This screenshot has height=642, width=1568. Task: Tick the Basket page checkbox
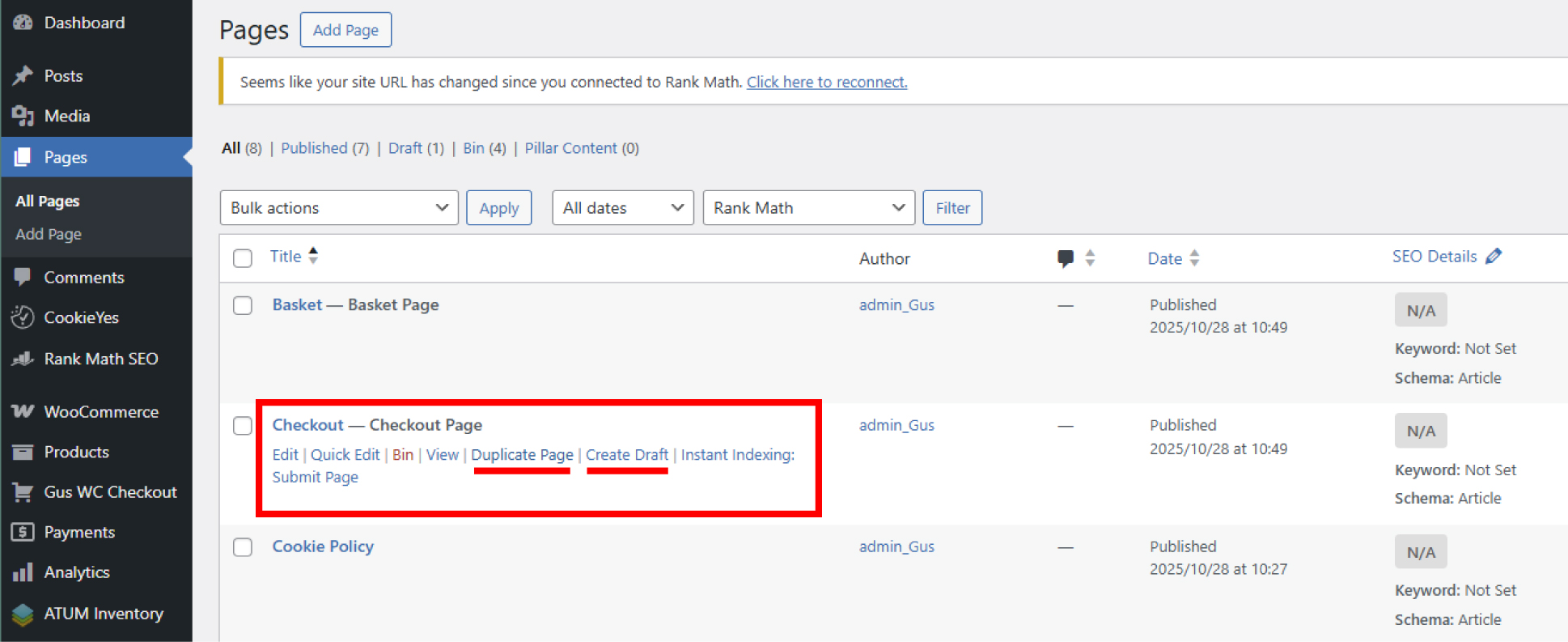pos(243,305)
